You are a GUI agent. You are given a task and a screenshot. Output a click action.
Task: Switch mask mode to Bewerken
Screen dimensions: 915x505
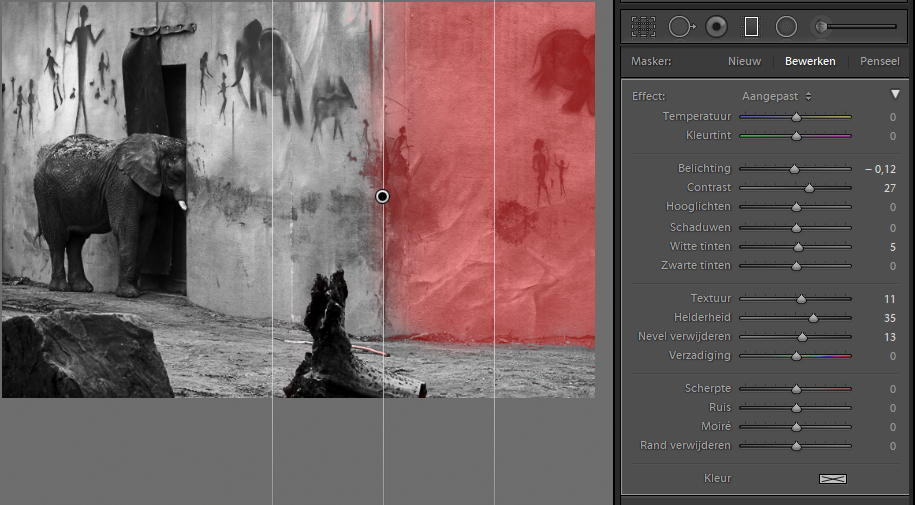tap(810, 61)
